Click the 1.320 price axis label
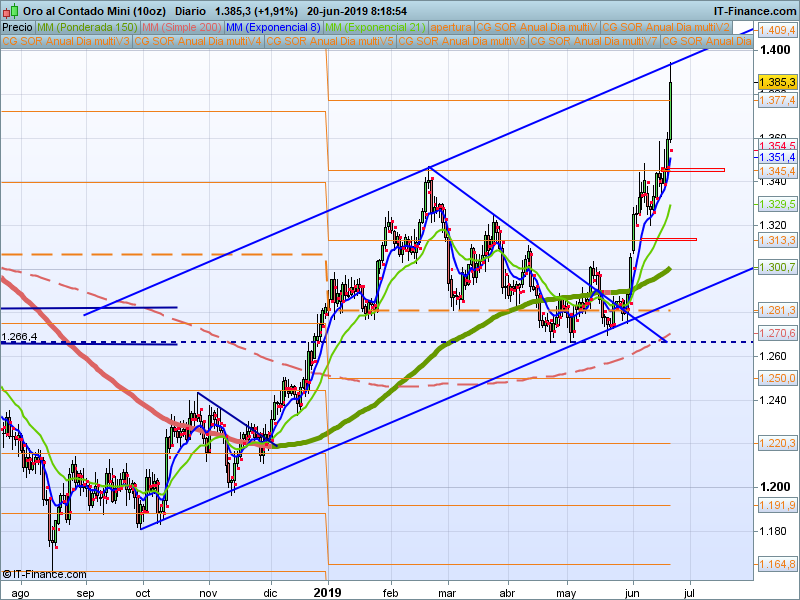The height and width of the screenshot is (600, 800). pos(774,225)
